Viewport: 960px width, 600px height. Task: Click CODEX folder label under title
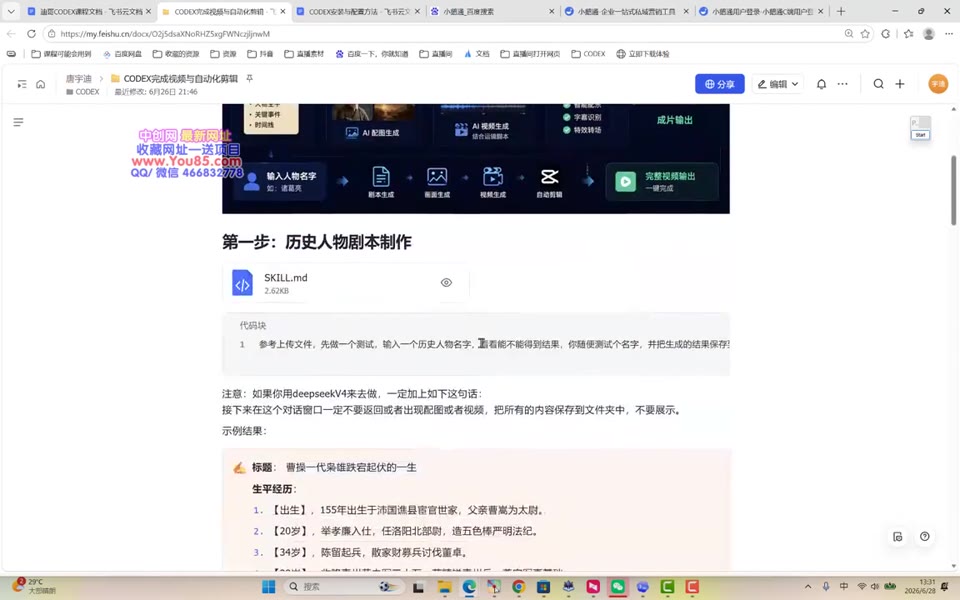point(83,92)
